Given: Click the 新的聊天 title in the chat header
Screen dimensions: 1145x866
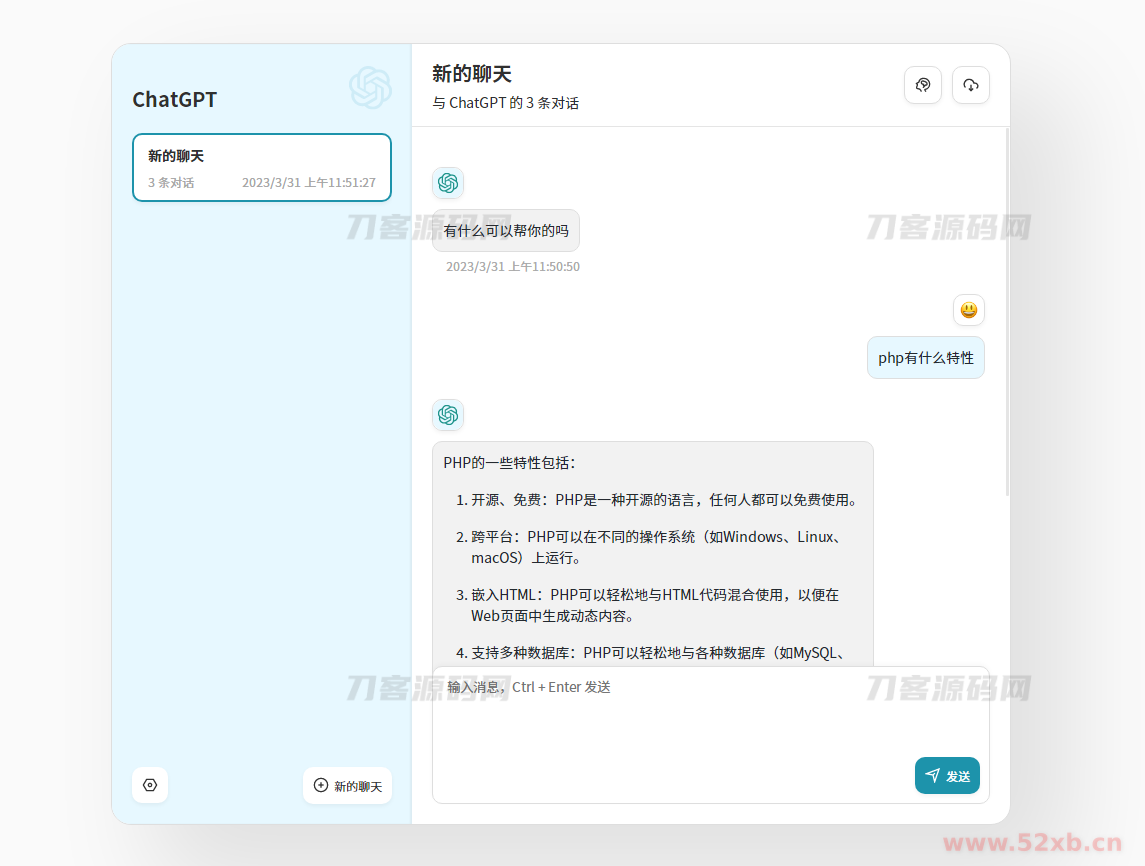Looking at the screenshot, I should 472,74.
